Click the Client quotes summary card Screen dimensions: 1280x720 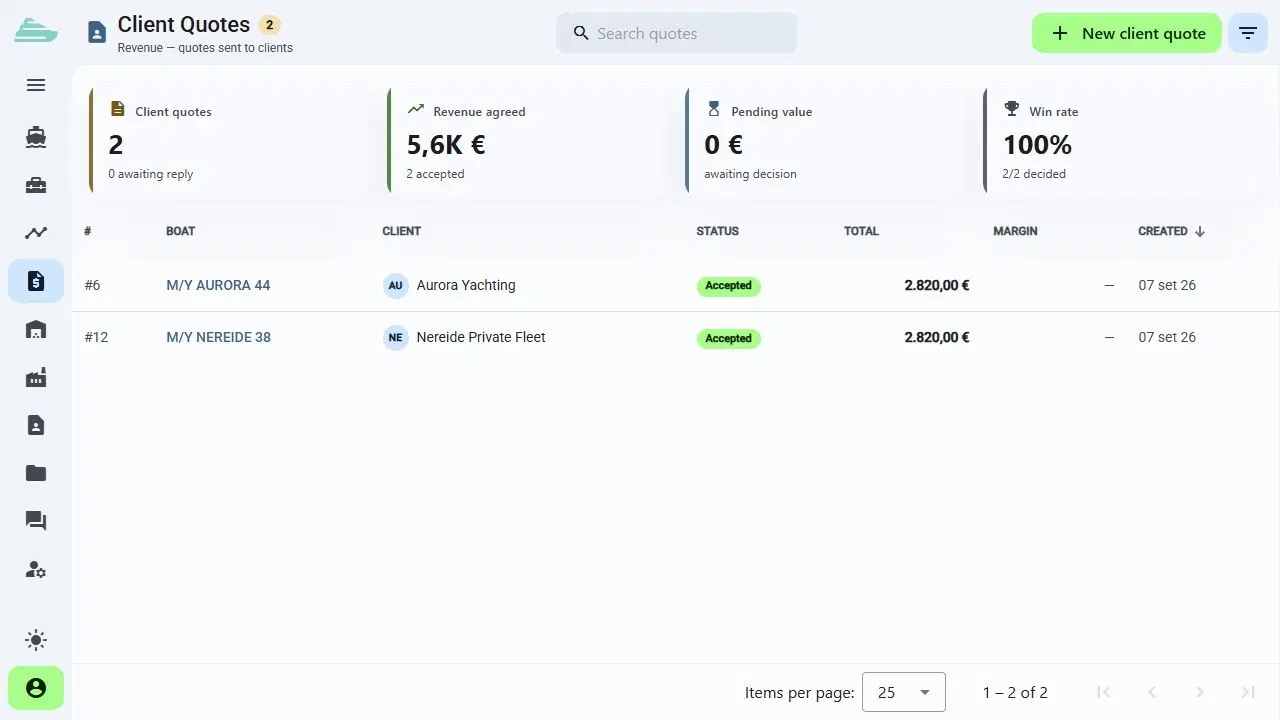coord(228,141)
